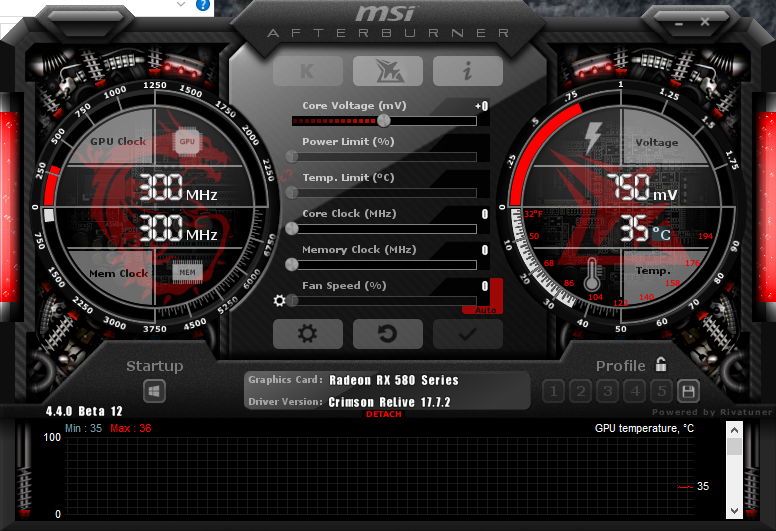The width and height of the screenshot is (776, 531).
Task: Click the Temp. Limit slider handle
Action: [292, 193]
